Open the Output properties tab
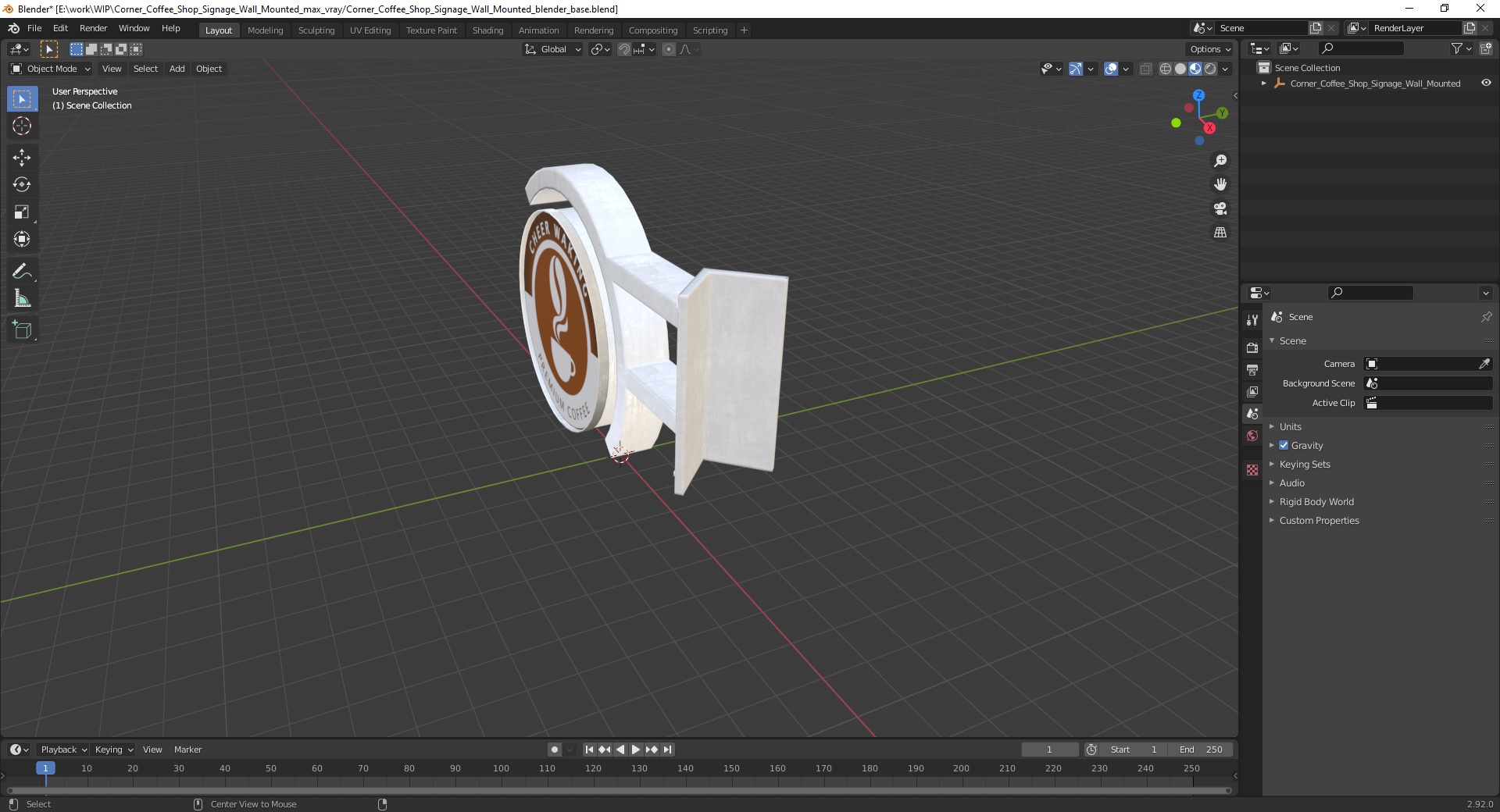Viewport: 1500px width, 812px height. click(1252, 369)
